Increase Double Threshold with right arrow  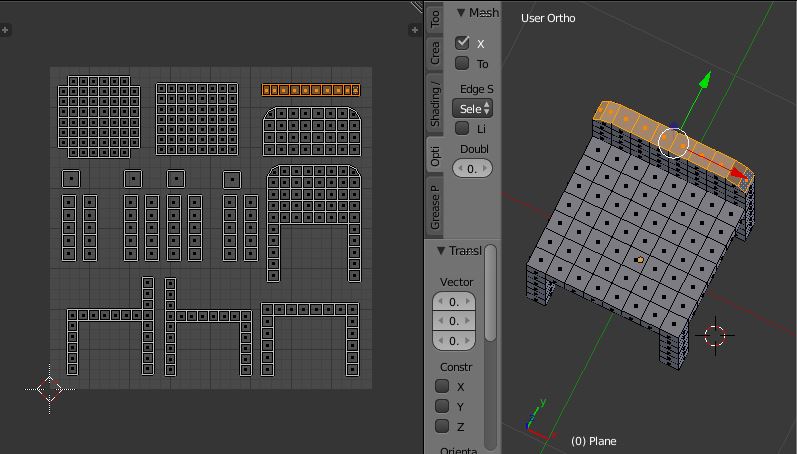point(485,168)
